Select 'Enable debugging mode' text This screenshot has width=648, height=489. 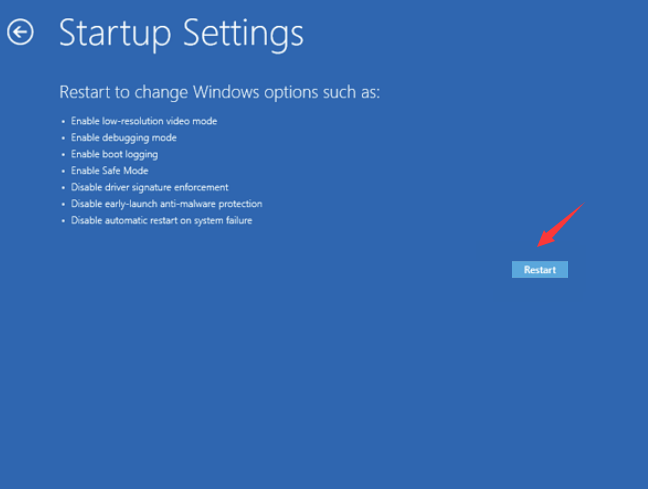coord(123,138)
